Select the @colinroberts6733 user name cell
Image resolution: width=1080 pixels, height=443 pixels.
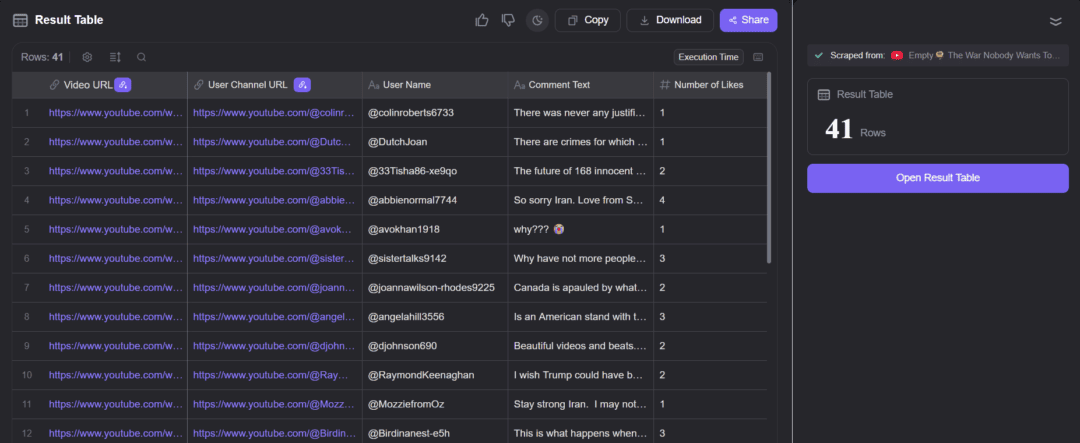[x=435, y=112]
